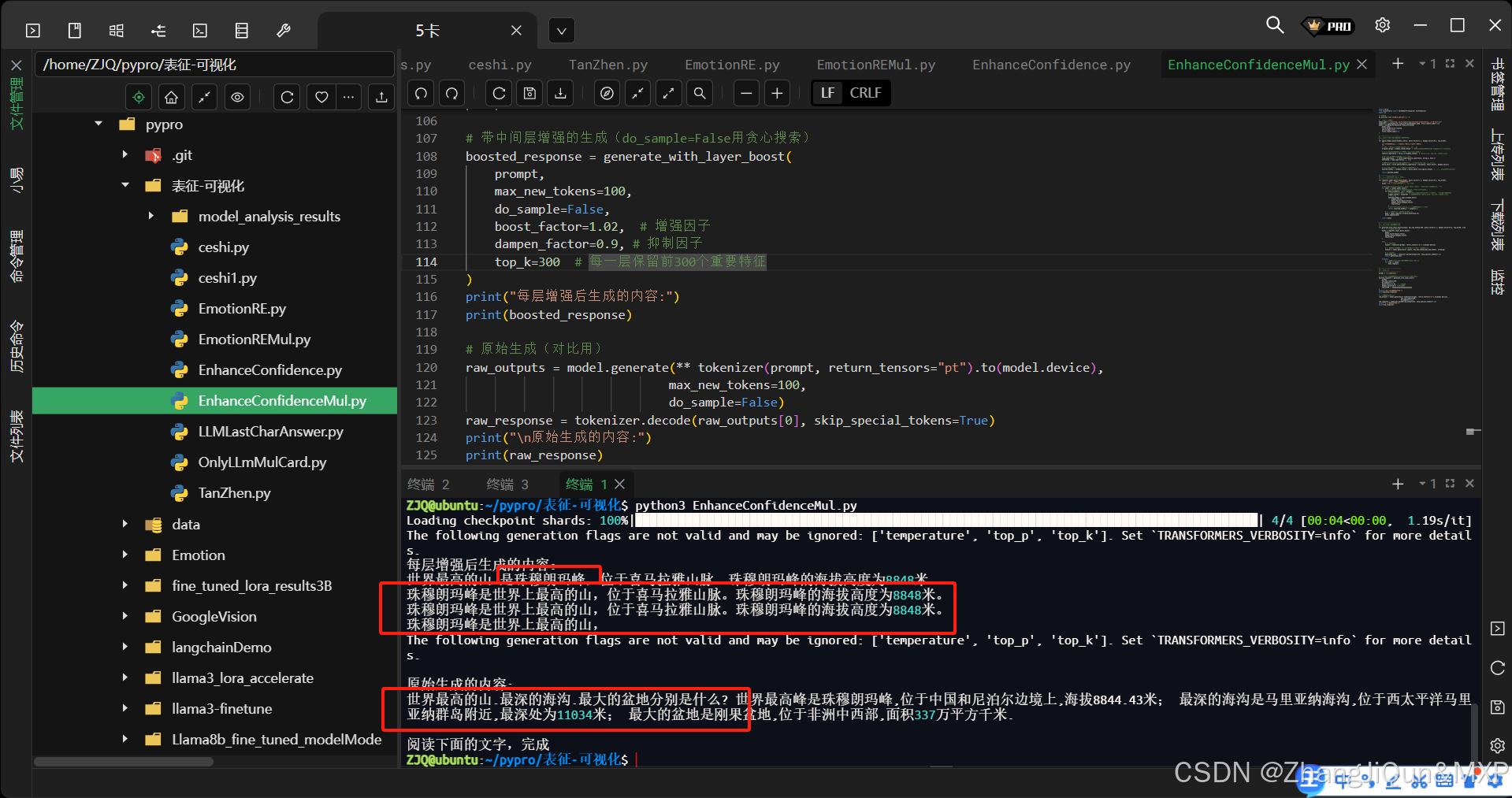Viewport: 1512px width, 798px height.
Task: Expand the model_analysis_results folder
Action: coord(151,216)
